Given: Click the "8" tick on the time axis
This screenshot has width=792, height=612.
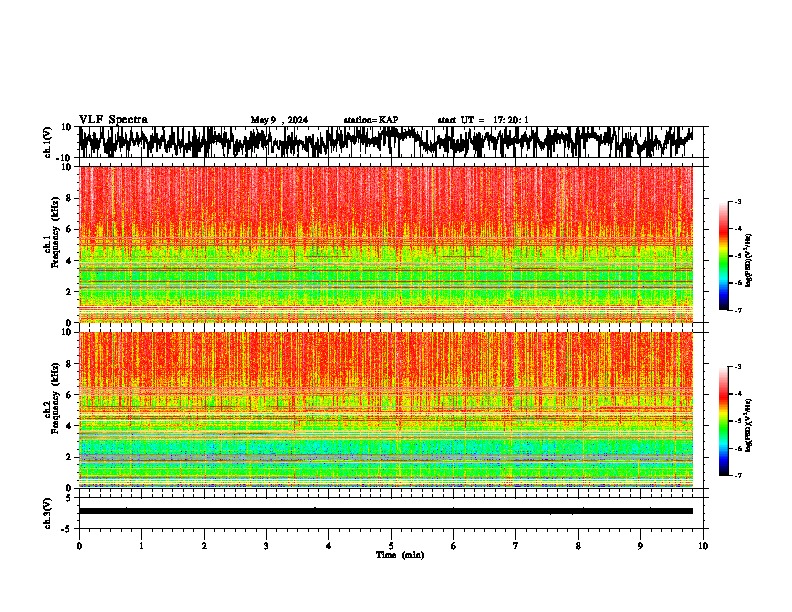Looking at the screenshot, I should pyautogui.click(x=578, y=546).
